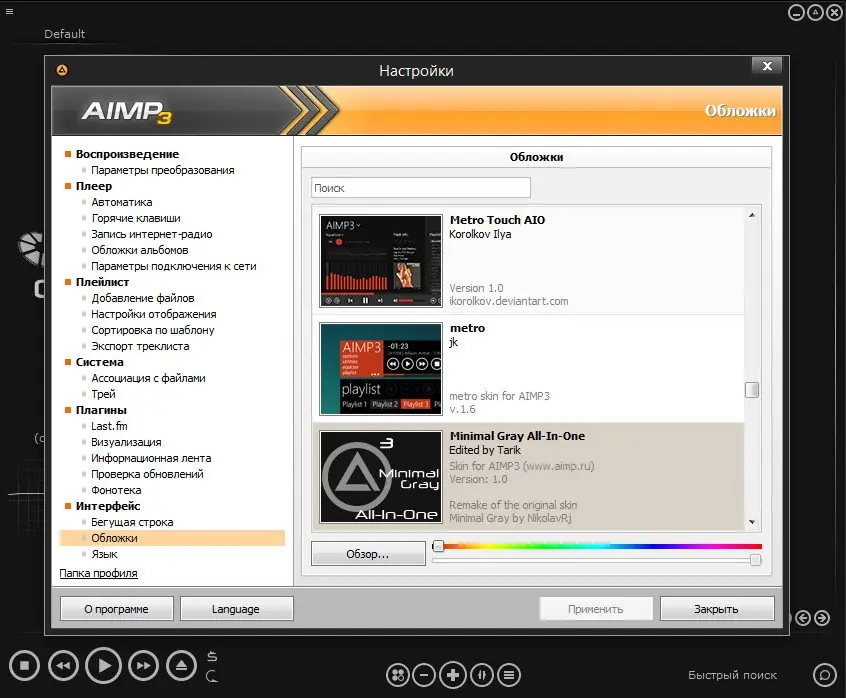Click the four-dot playlist manager icon

pos(398,675)
